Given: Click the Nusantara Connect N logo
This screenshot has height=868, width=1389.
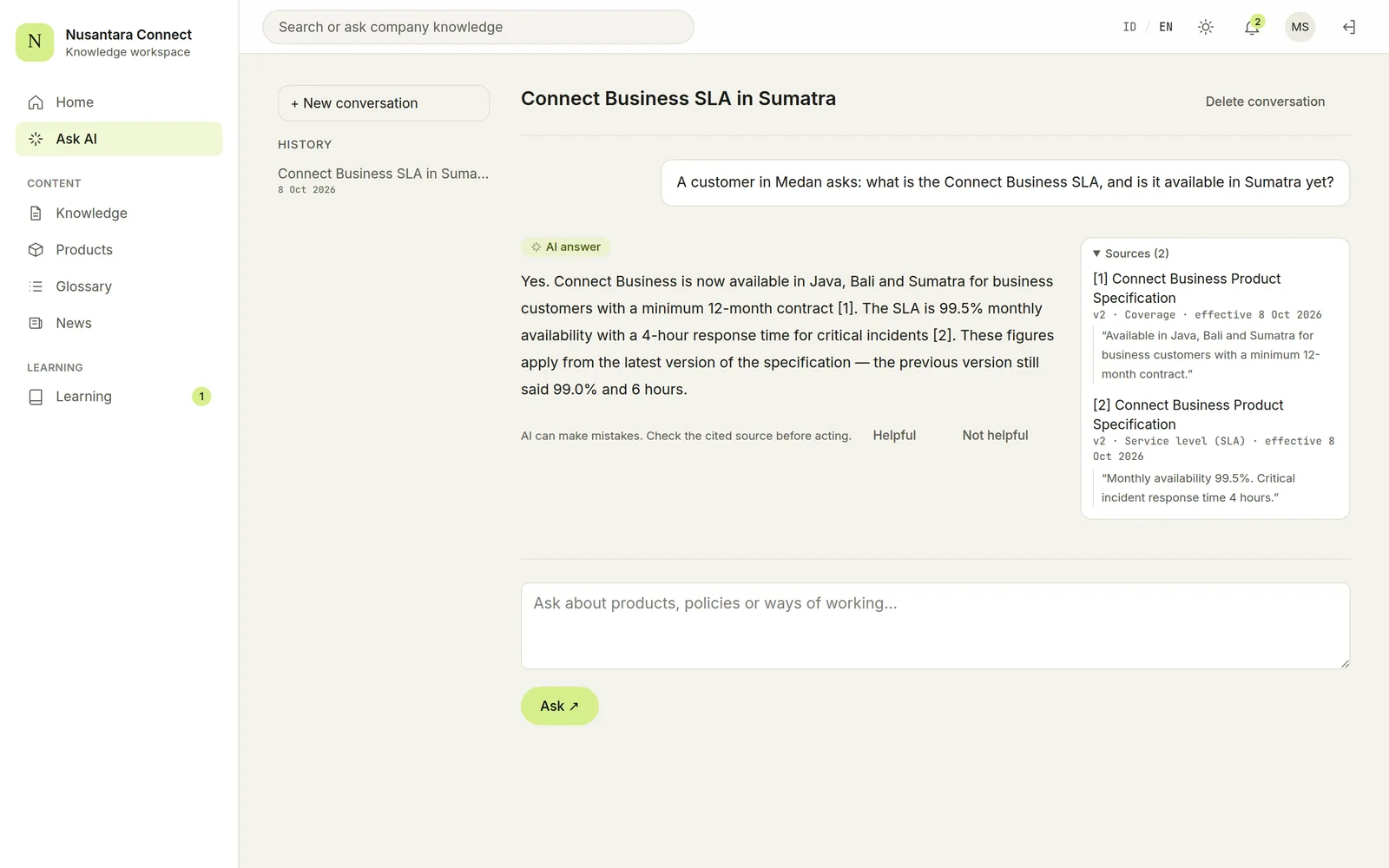Looking at the screenshot, I should 35,43.
